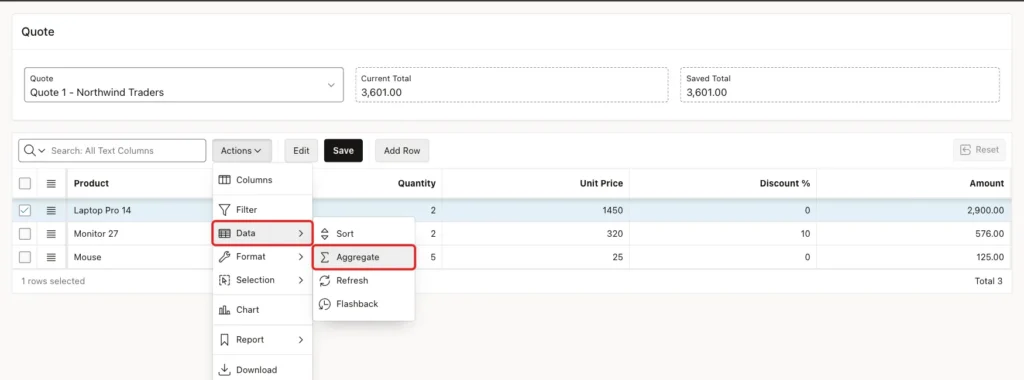The width and height of the screenshot is (1024, 380).
Task: Toggle the select-all rows checkbox
Action: [x=25, y=183]
